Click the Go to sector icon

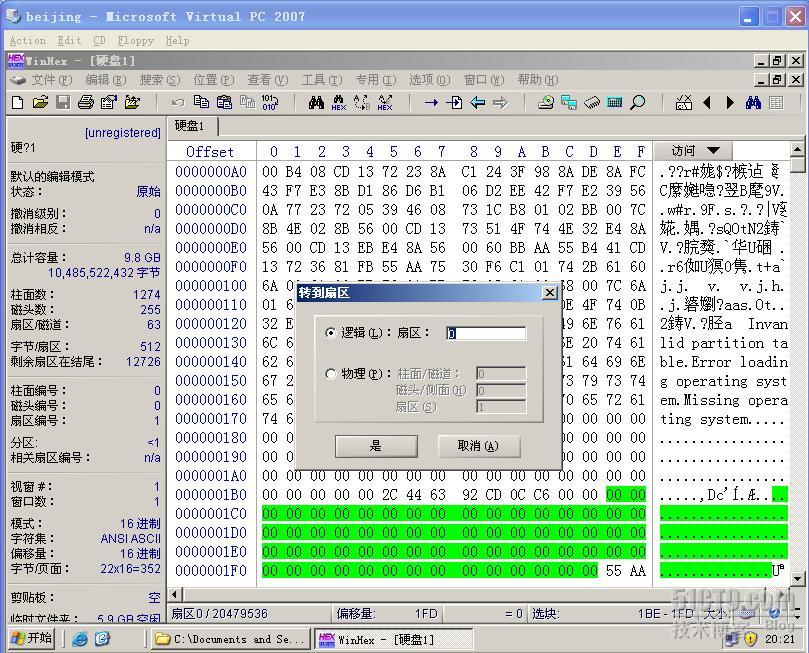pos(454,102)
